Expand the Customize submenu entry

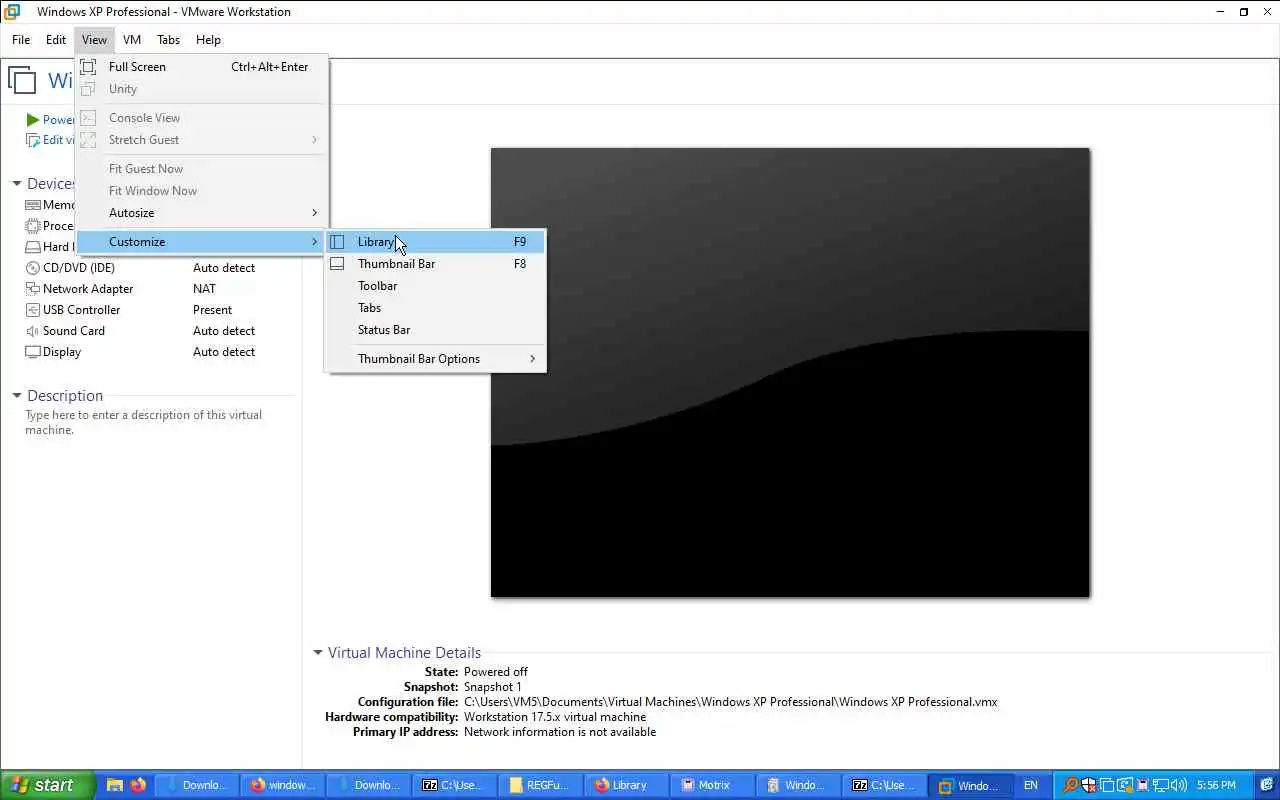tap(202, 242)
